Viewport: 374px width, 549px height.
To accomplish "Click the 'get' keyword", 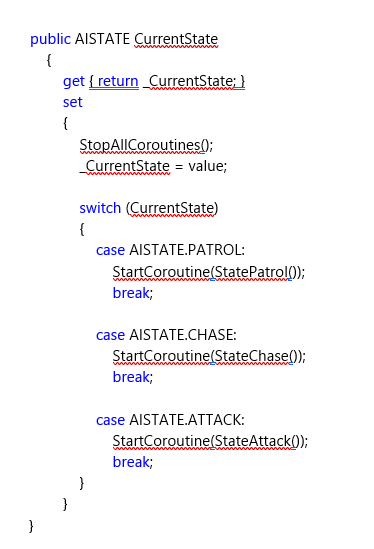I will click(x=74, y=82).
